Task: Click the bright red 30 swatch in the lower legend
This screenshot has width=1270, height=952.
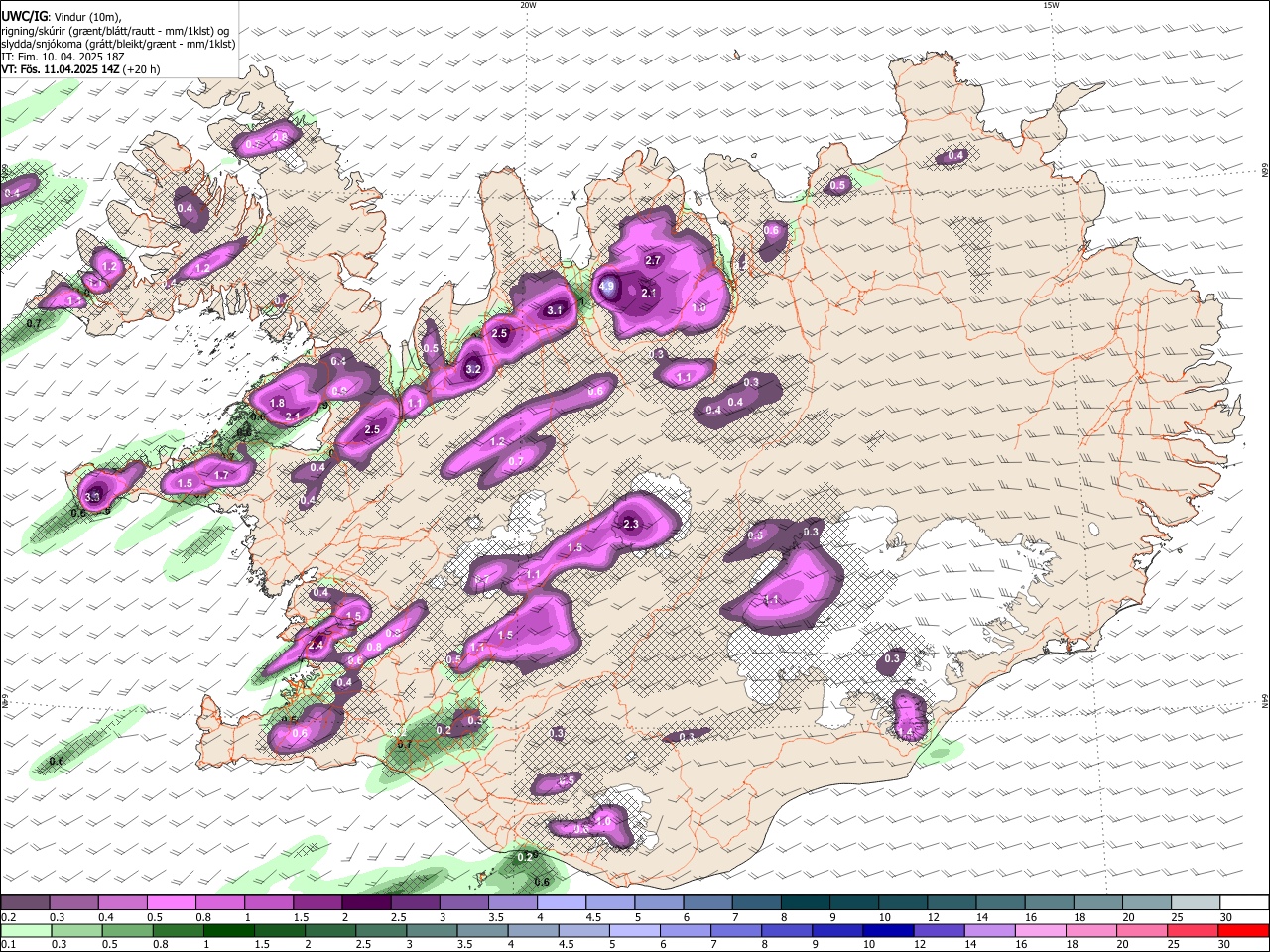Action: [x=1243, y=931]
